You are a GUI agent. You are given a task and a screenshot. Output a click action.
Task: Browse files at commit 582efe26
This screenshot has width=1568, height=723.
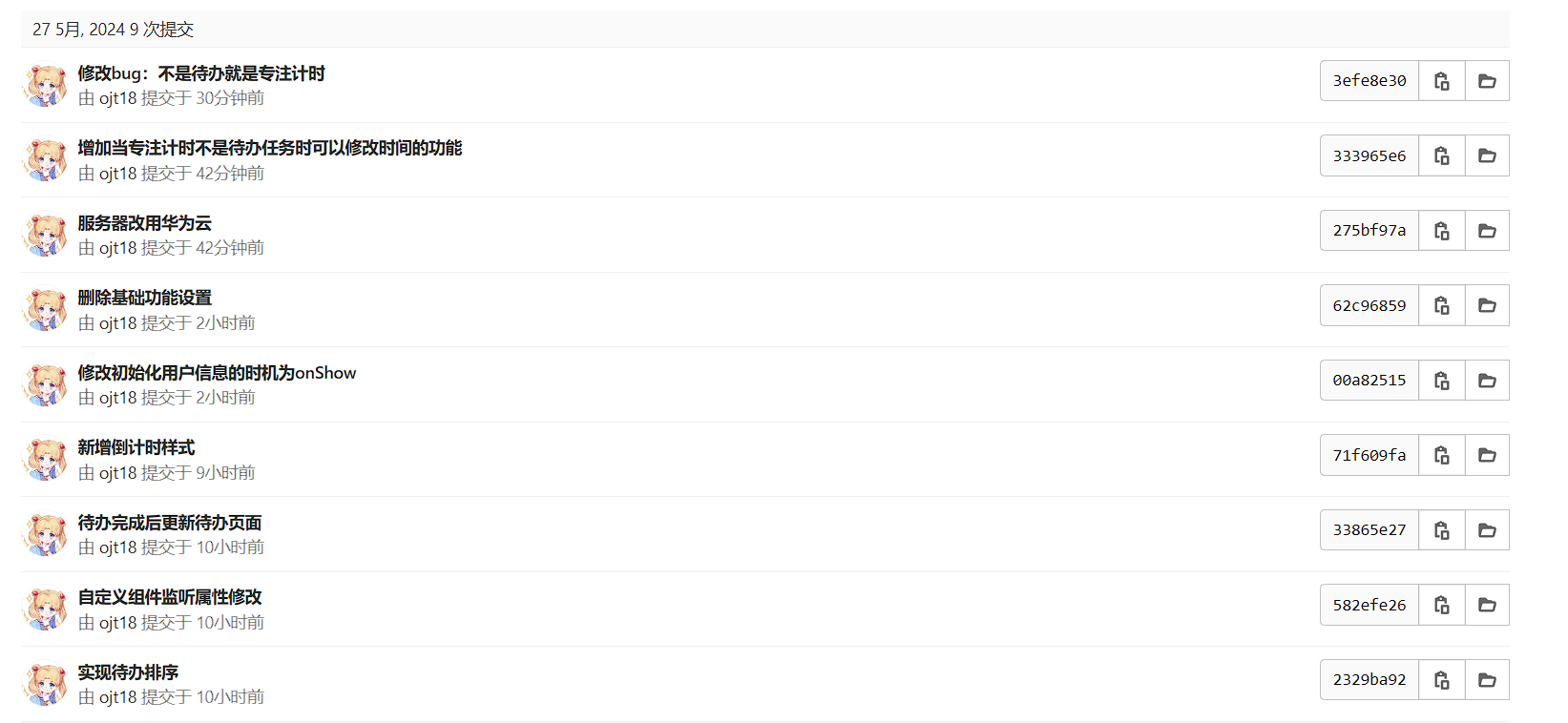point(1487,605)
